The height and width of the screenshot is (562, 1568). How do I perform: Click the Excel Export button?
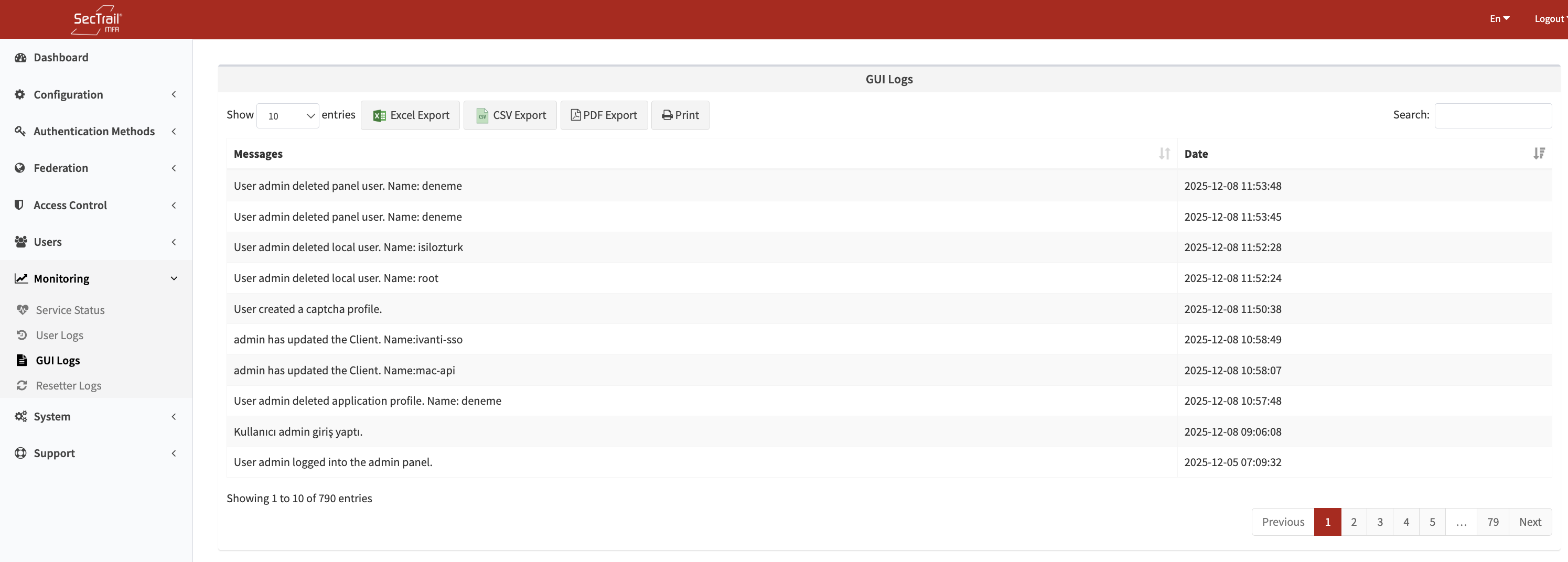tap(410, 115)
